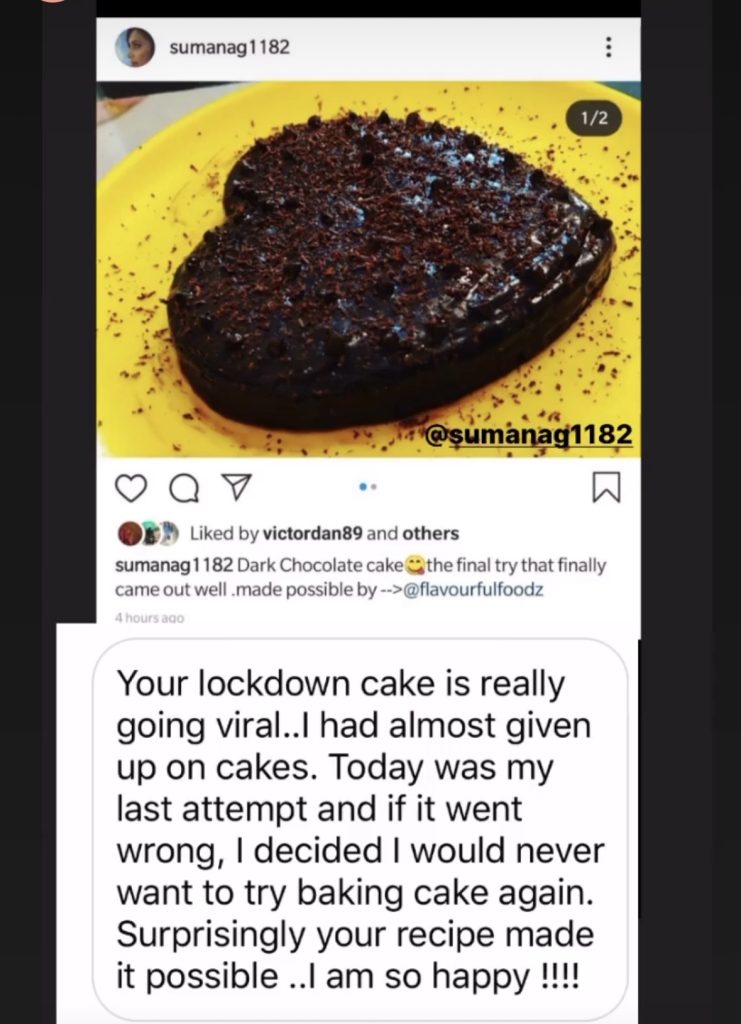The image size is (741, 1024).
Task: Open the three-dot post options menu
Action: 609,47
